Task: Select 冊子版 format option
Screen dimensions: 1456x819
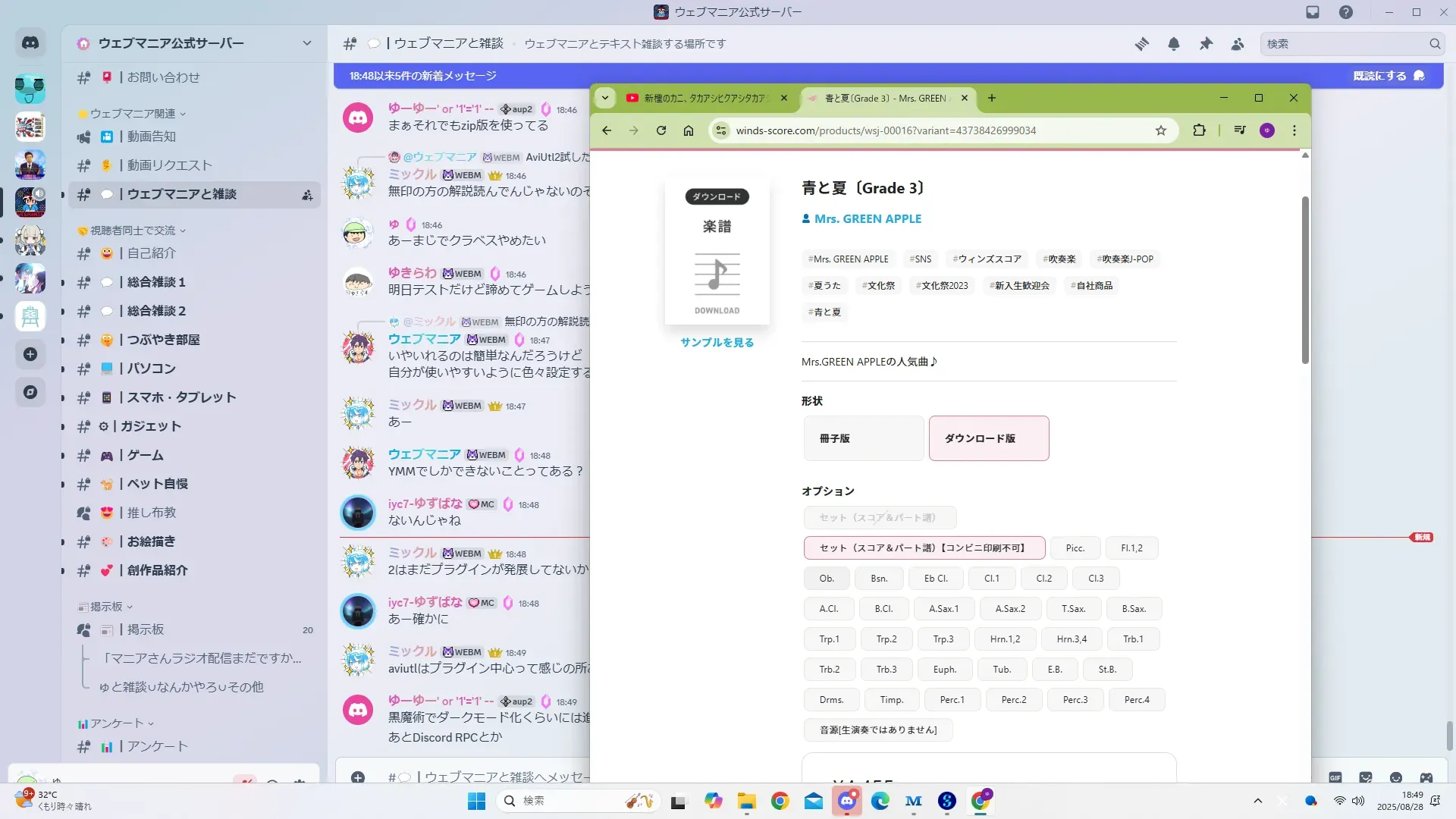Action: point(863,438)
